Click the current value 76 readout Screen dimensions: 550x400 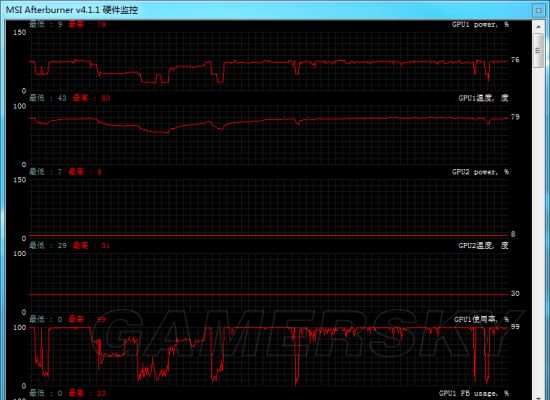pos(515,60)
